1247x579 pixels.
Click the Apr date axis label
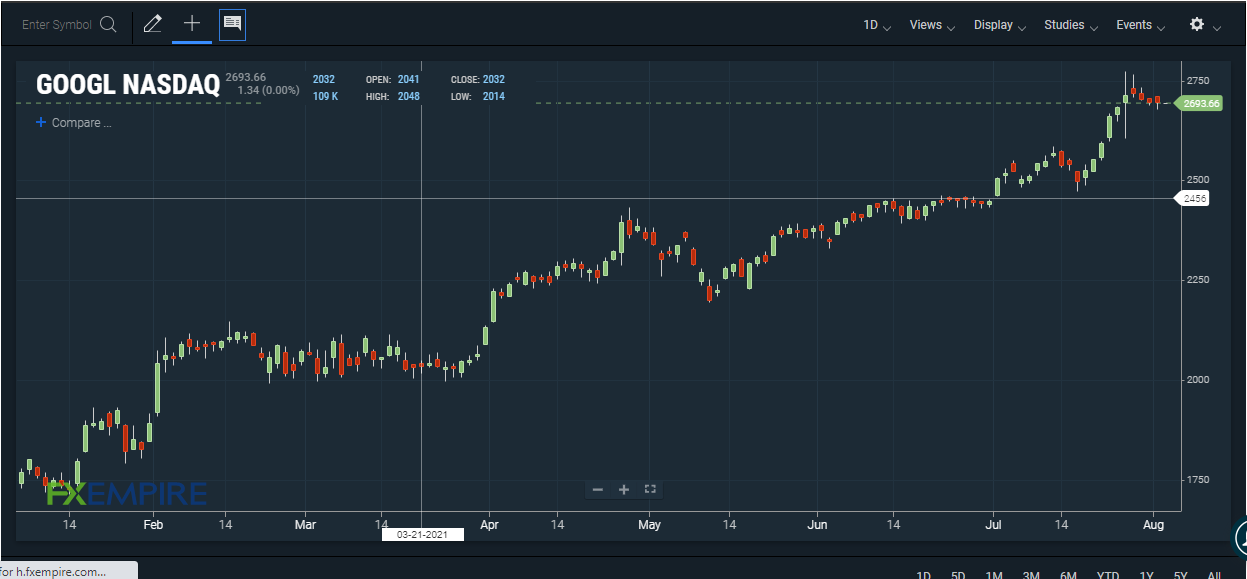tap(489, 524)
